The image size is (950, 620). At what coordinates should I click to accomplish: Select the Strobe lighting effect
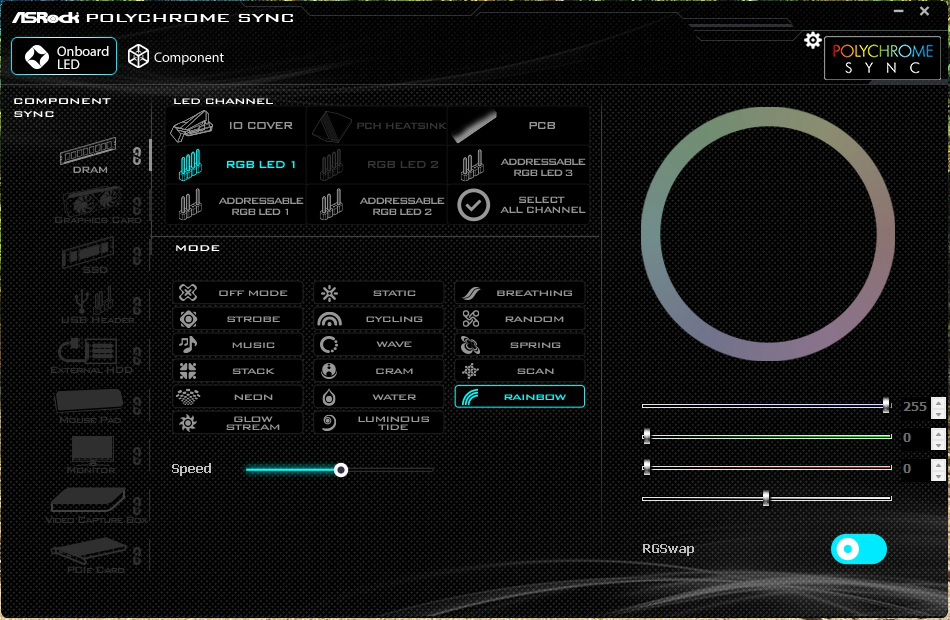(237, 319)
